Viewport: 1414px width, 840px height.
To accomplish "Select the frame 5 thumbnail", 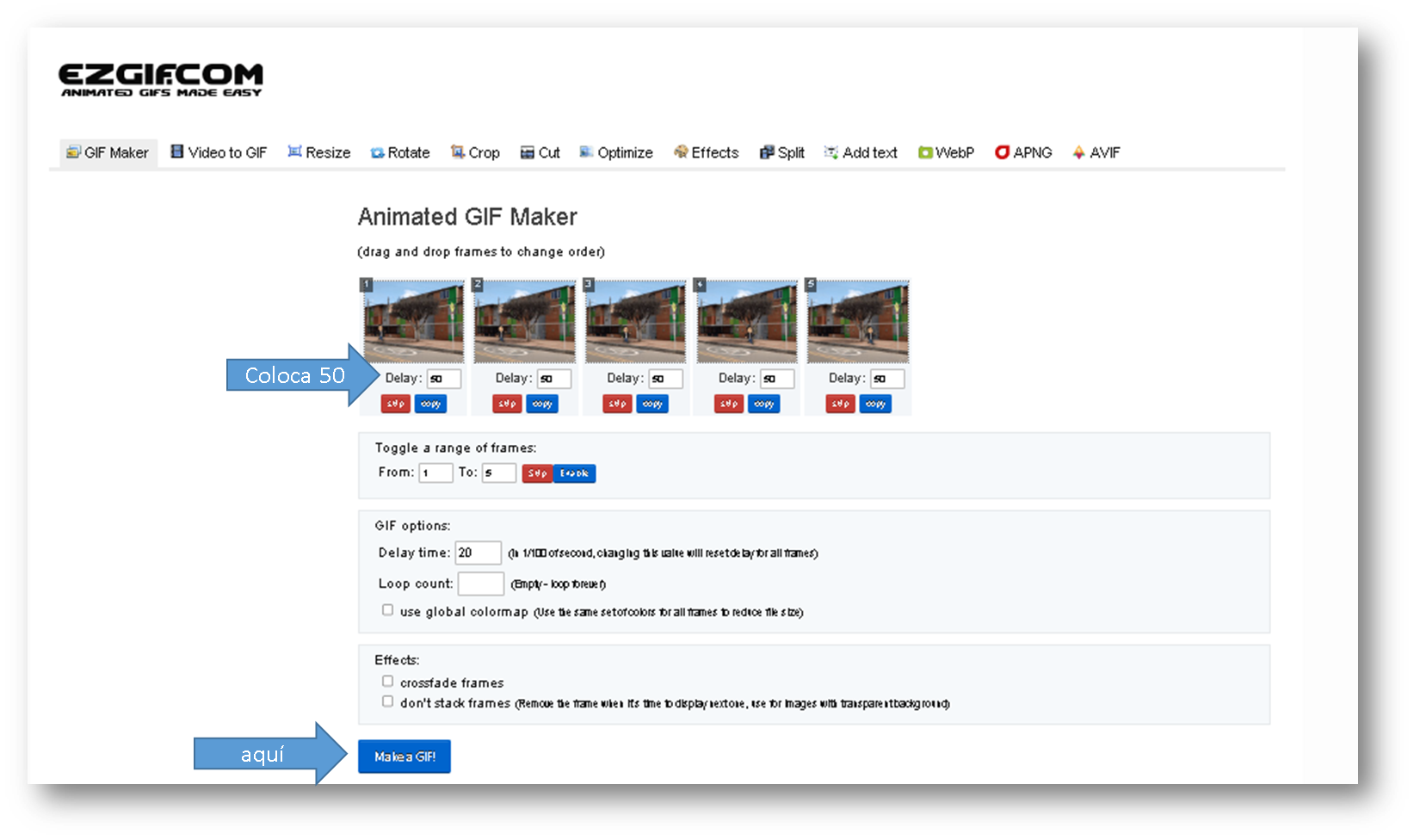I will pos(858,321).
